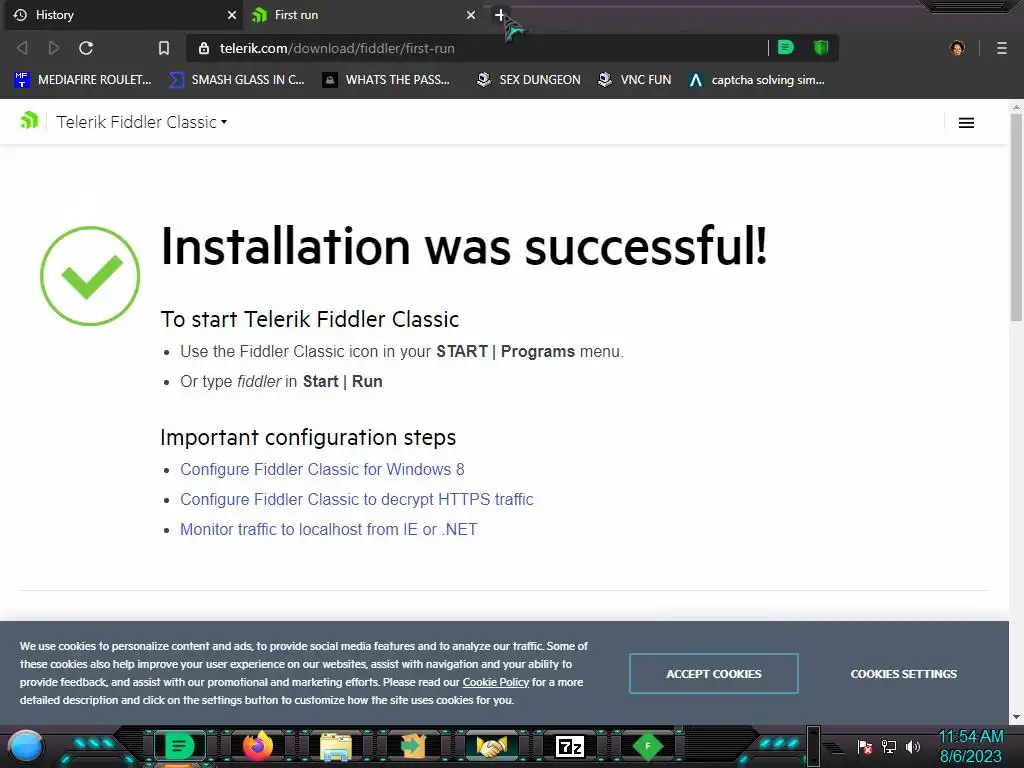Open volume speaker tray icon
Image resolution: width=1024 pixels, height=768 pixels.
click(x=913, y=746)
